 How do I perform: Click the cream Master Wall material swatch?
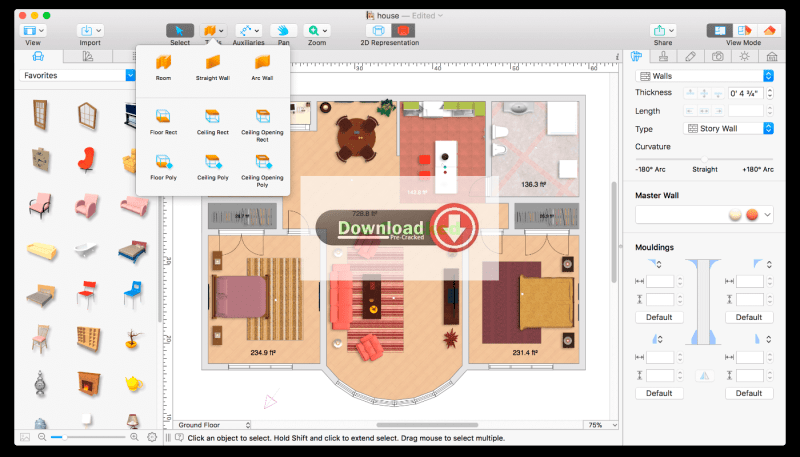coord(735,215)
